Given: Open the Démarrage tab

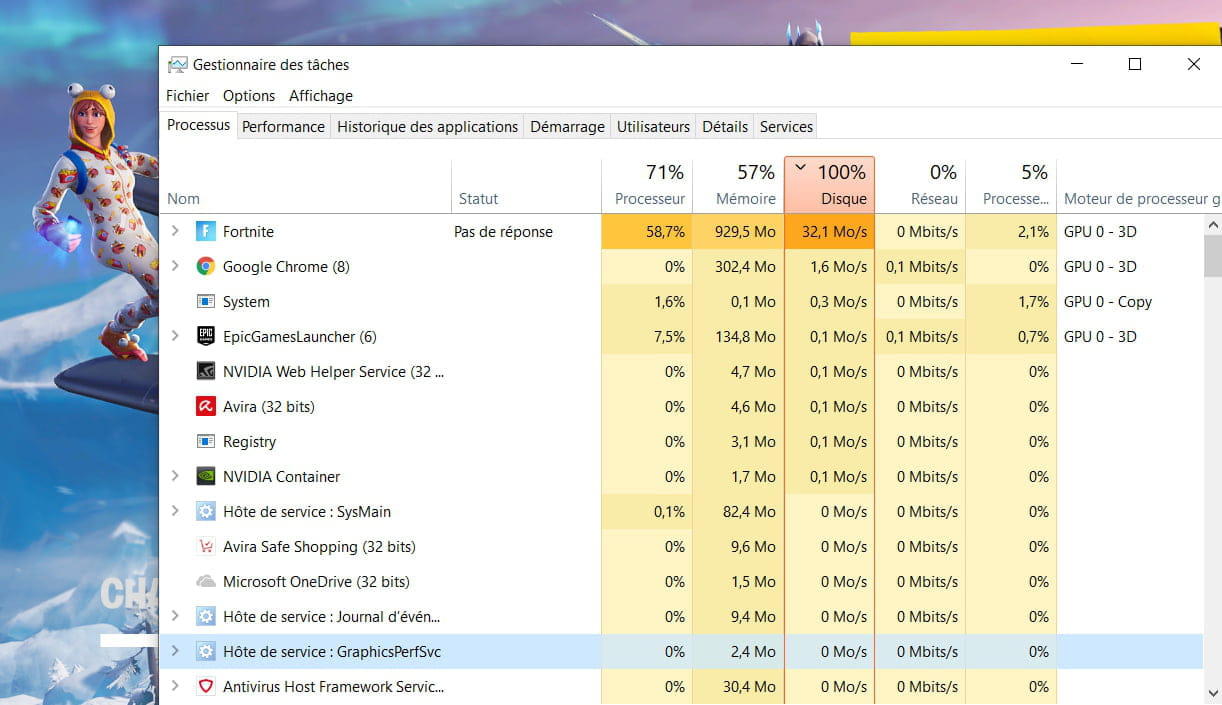Looking at the screenshot, I should click(567, 127).
